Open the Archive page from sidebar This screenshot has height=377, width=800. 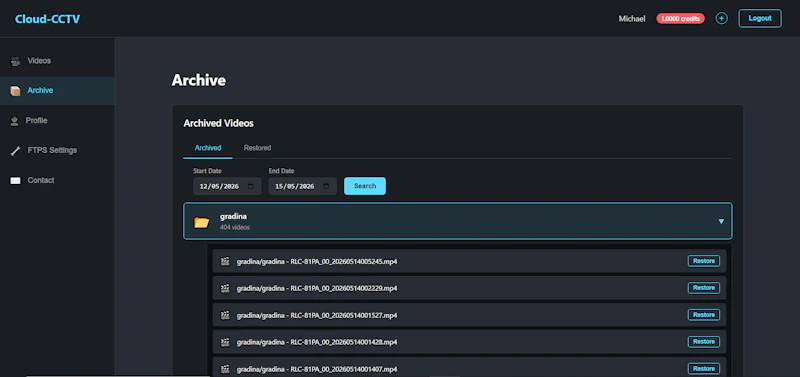click(x=57, y=91)
